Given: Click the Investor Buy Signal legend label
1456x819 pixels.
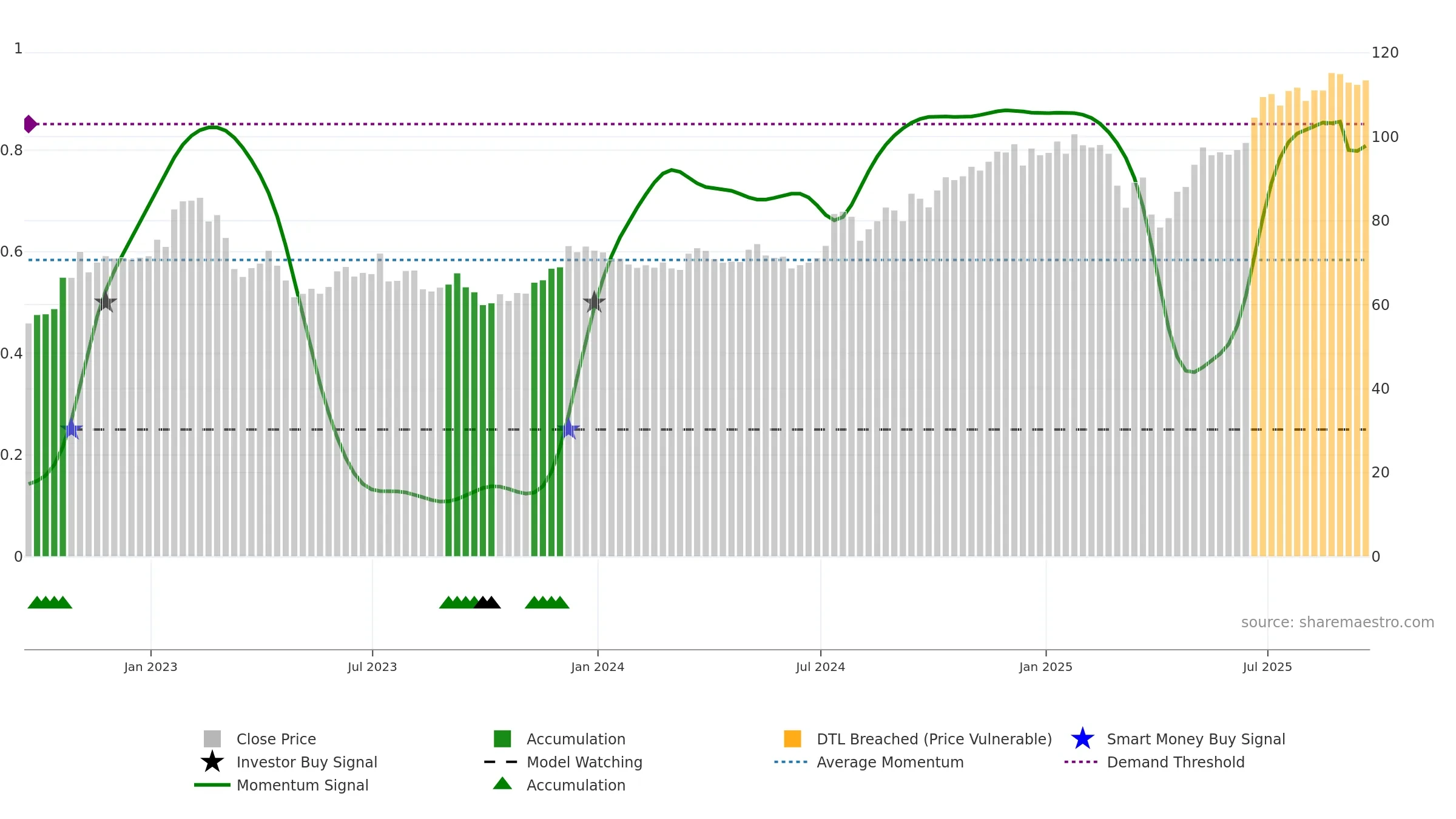Looking at the screenshot, I should point(307,762).
